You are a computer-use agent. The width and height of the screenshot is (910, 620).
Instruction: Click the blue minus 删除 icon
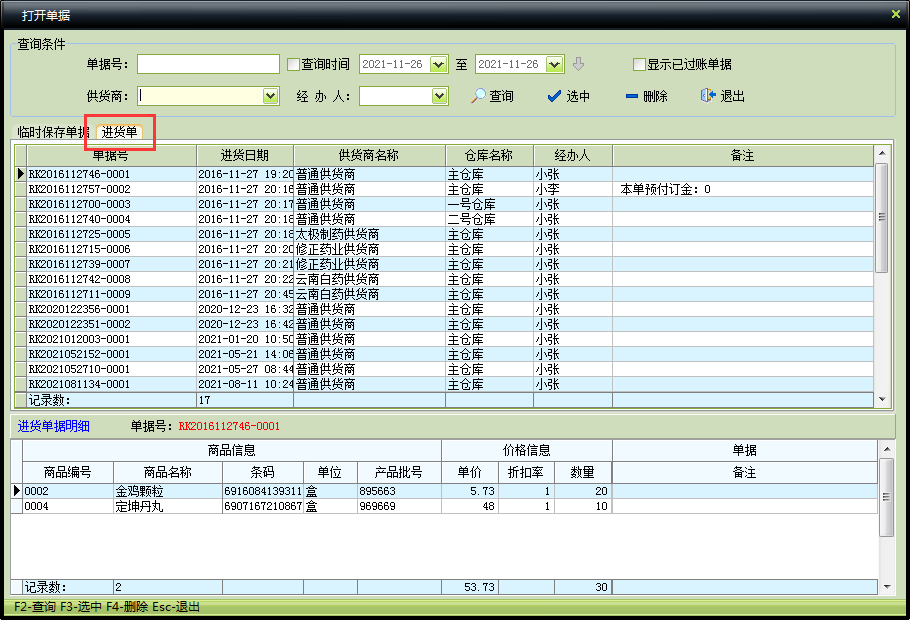[x=631, y=96]
